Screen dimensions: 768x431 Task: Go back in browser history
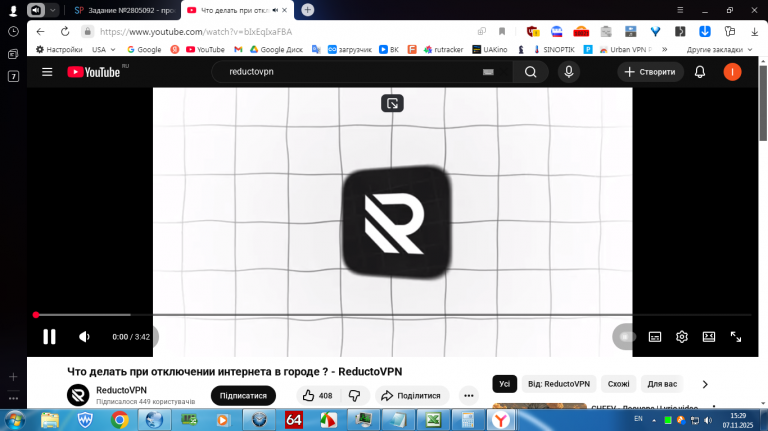(40, 31)
